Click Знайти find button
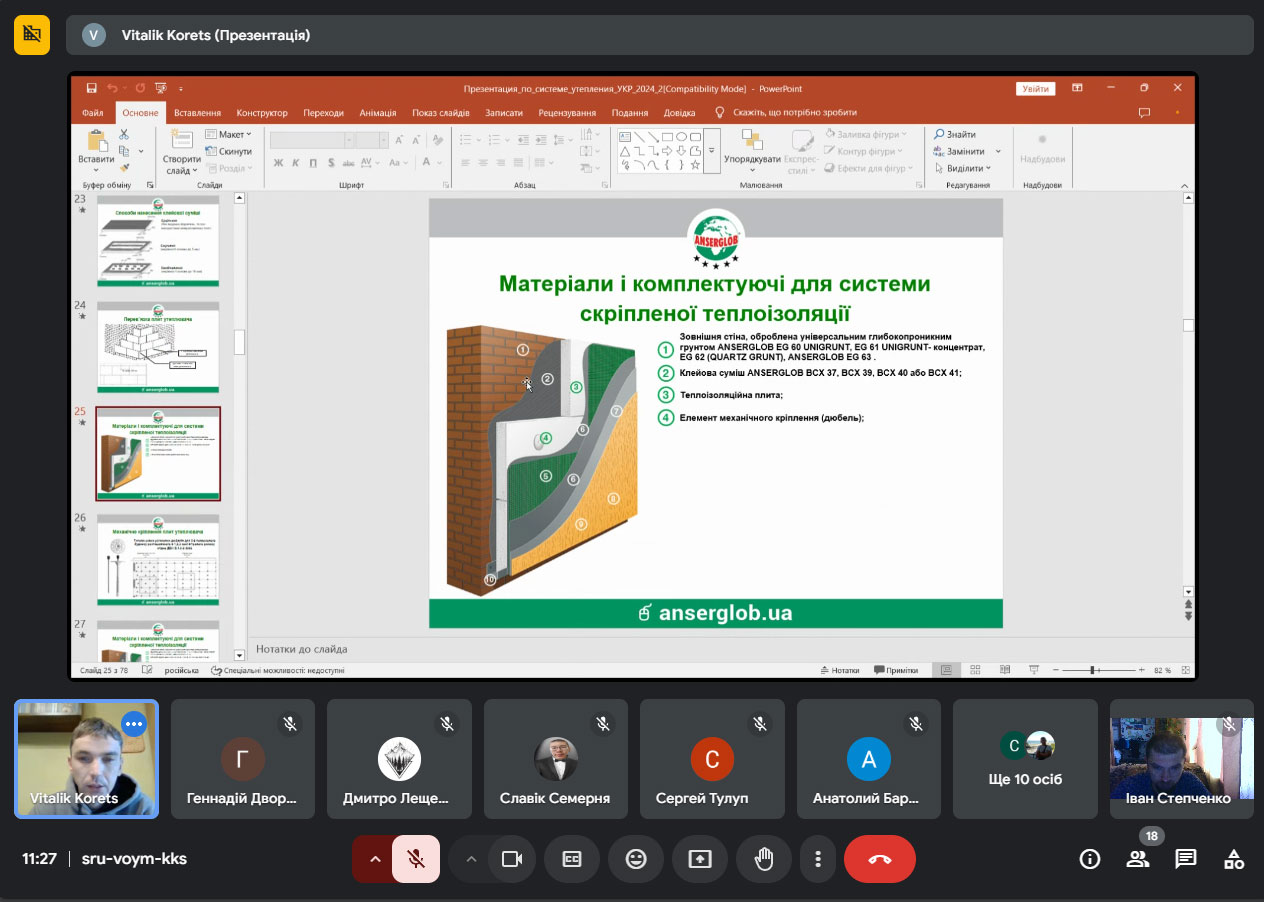The height and width of the screenshot is (902, 1264). (x=955, y=134)
